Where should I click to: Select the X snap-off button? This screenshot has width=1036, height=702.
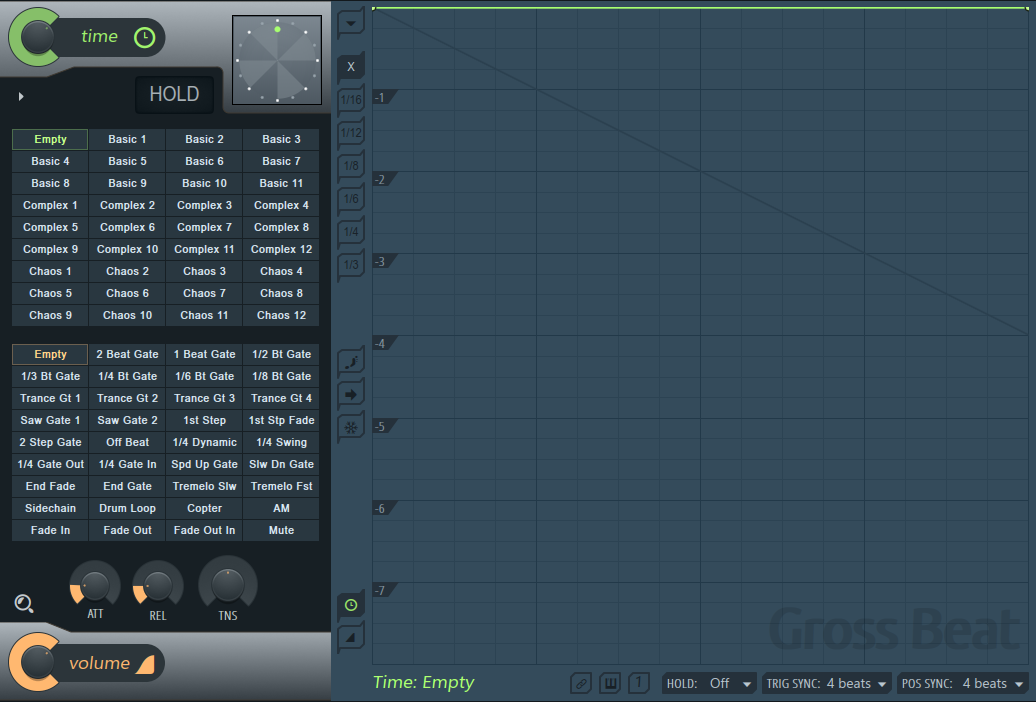pyautogui.click(x=351, y=66)
